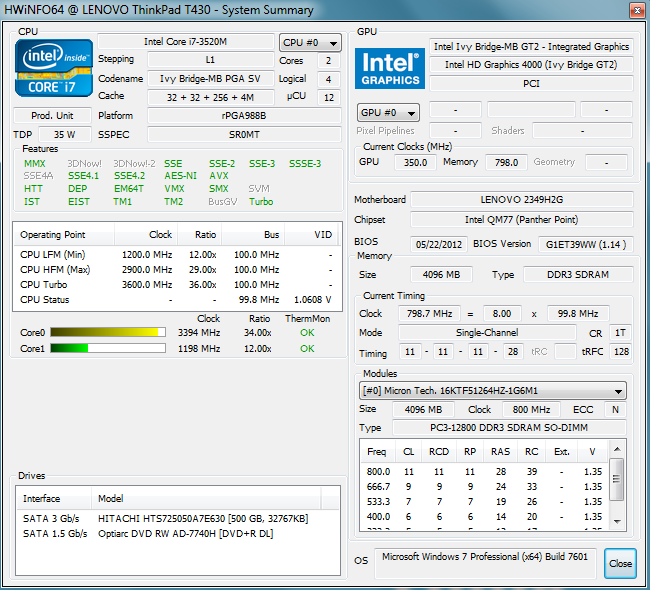650x590 pixels.
Task: Click the Codename value Ivy Bridge-MB PGA SV
Action: point(211,78)
